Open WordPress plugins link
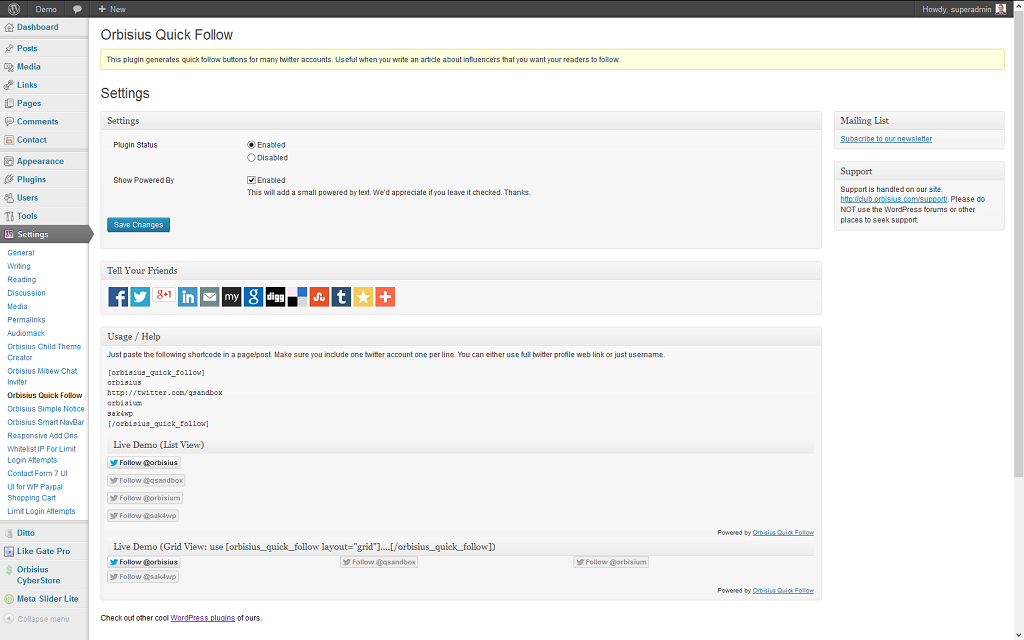The image size is (1024, 640). 202,618
